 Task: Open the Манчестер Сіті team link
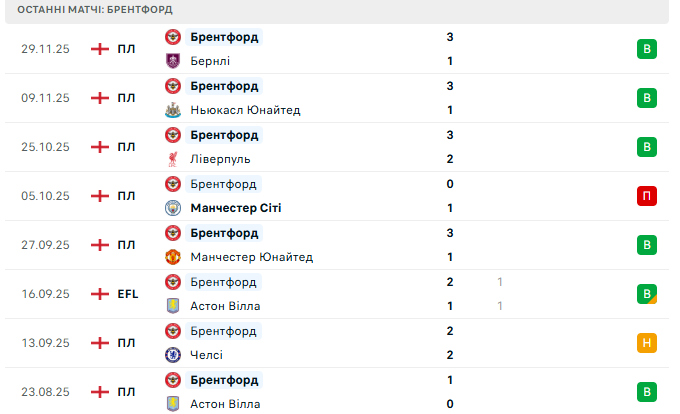235,208
